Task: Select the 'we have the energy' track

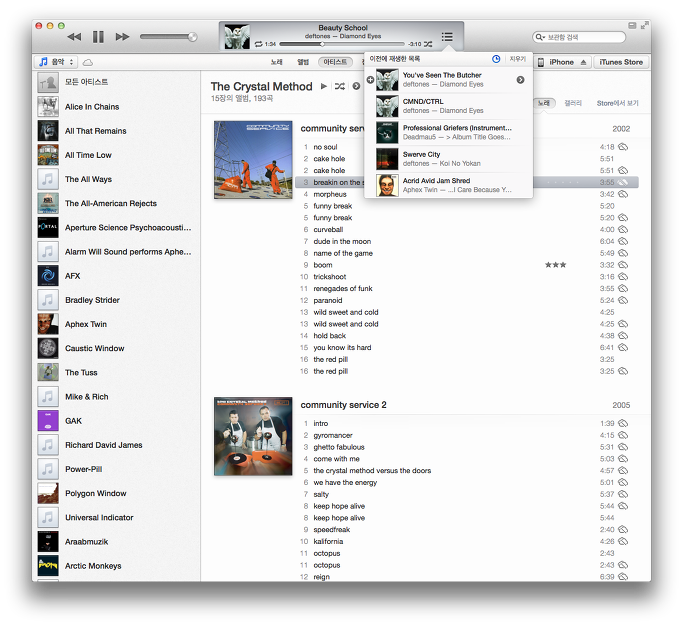Action: click(x=467, y=482)
